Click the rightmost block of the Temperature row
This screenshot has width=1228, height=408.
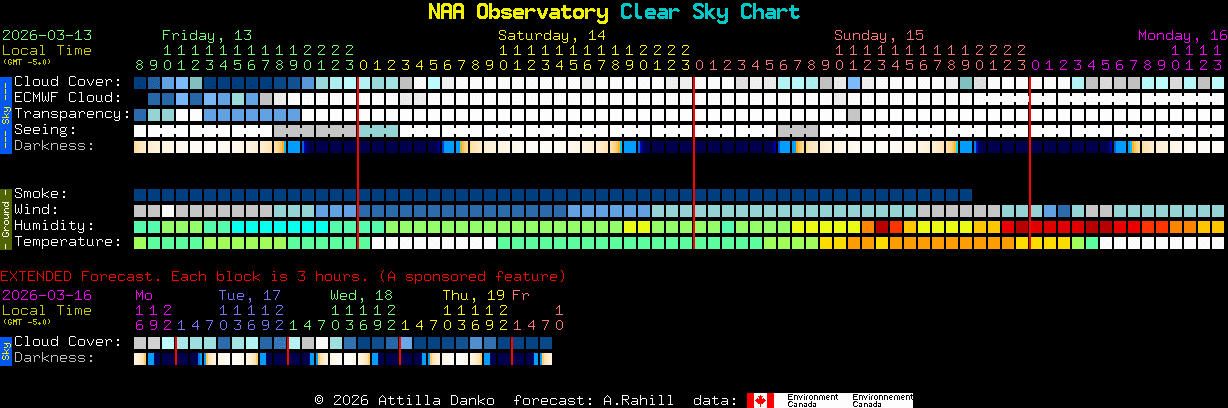pos(1218,242)
